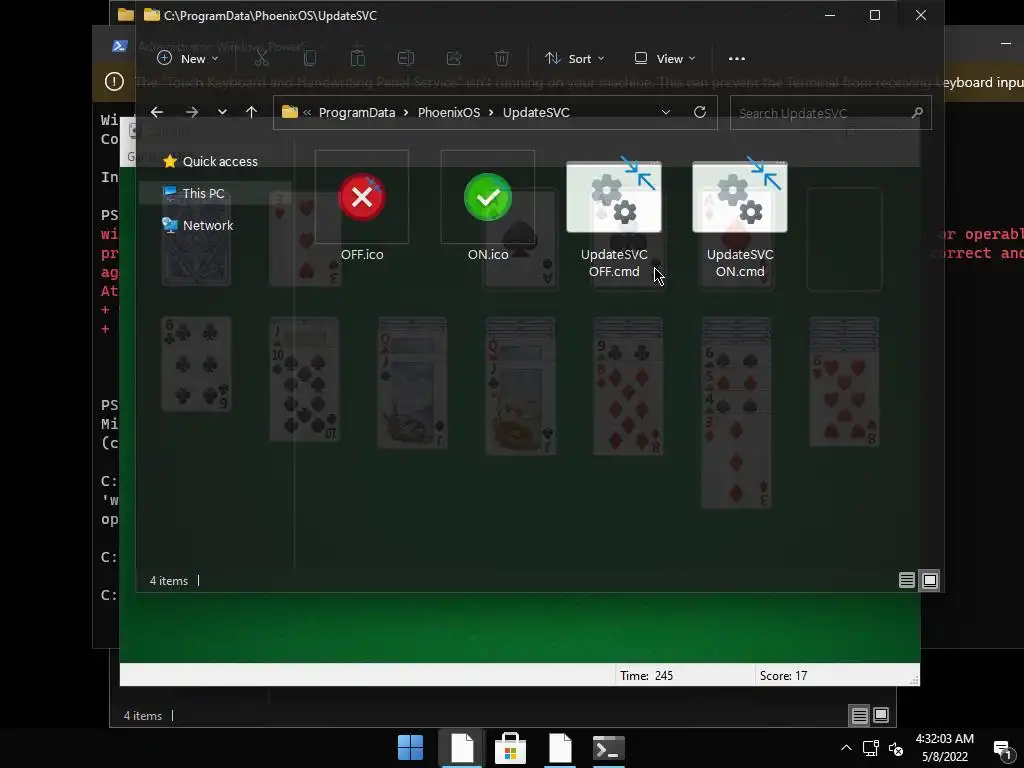Click the network icon in the system tray

(x=871, y=748)
